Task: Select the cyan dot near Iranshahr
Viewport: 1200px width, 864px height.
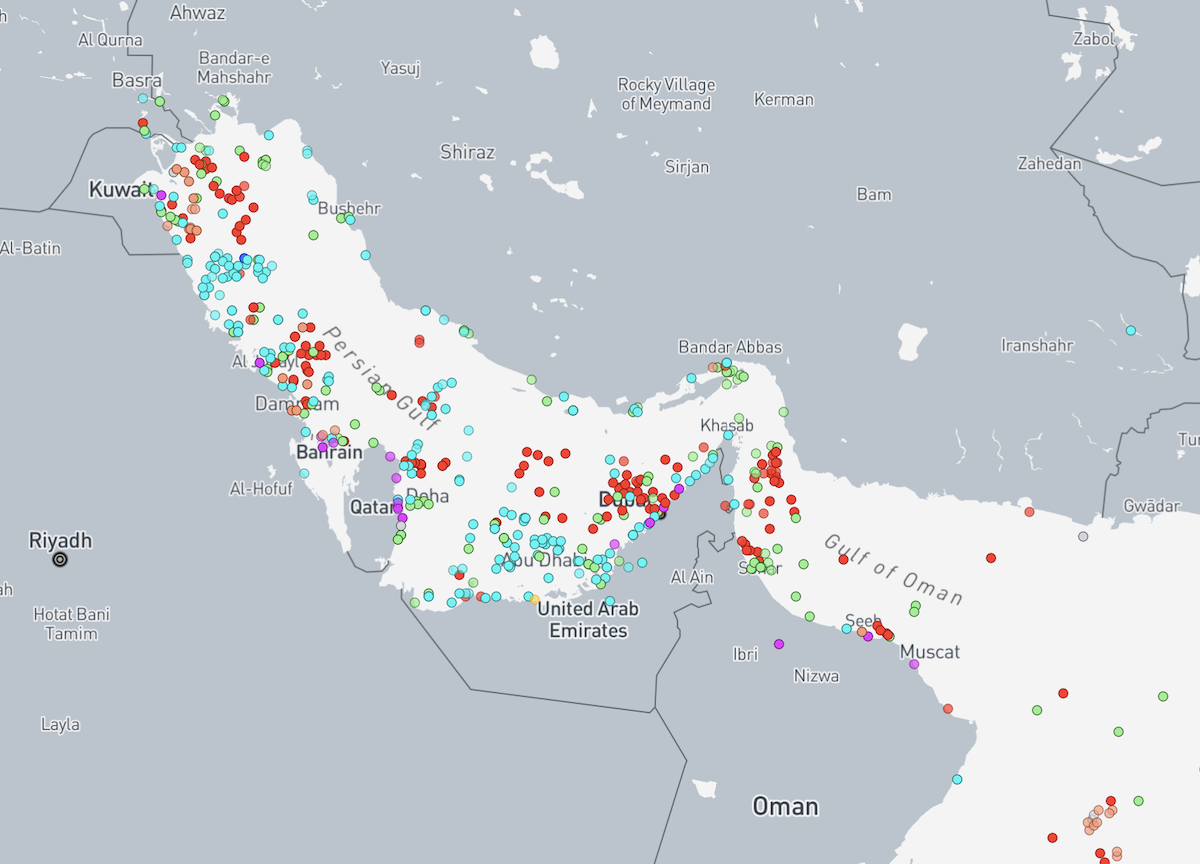Action: 1131,331
